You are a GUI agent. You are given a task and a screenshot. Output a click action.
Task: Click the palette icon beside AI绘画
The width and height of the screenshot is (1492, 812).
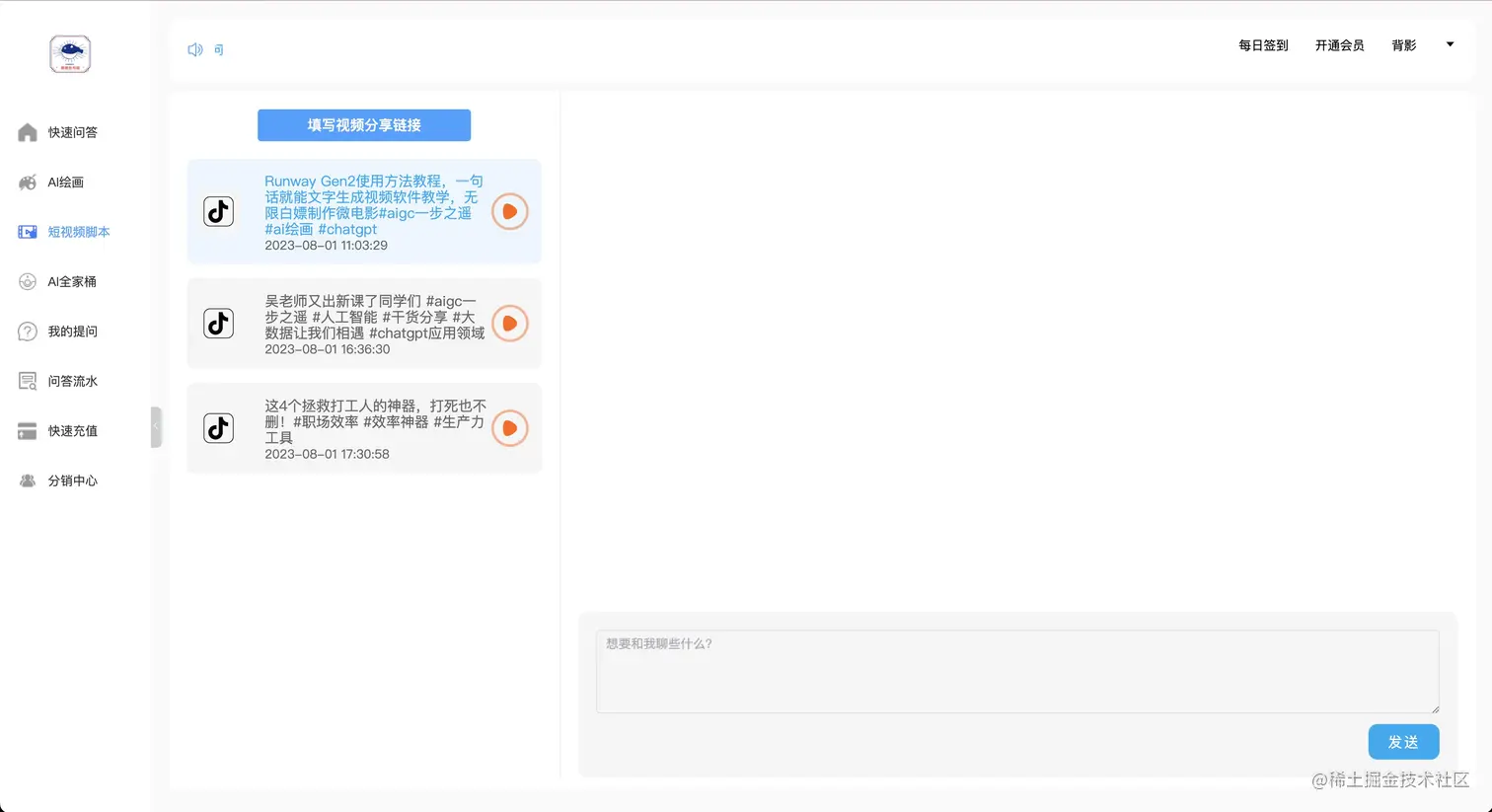(x=28, y=183)
